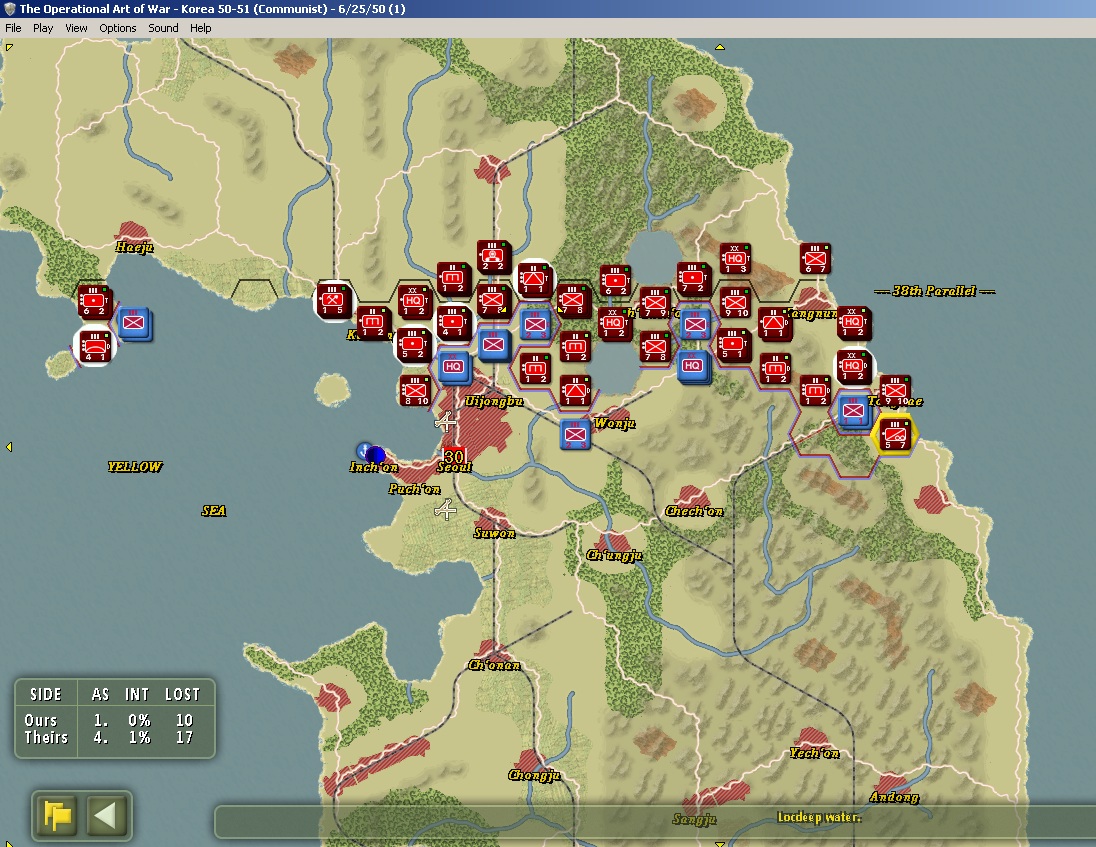
Task: Click the top-left corner map scroll arrow
Action: tap(9, 48)
